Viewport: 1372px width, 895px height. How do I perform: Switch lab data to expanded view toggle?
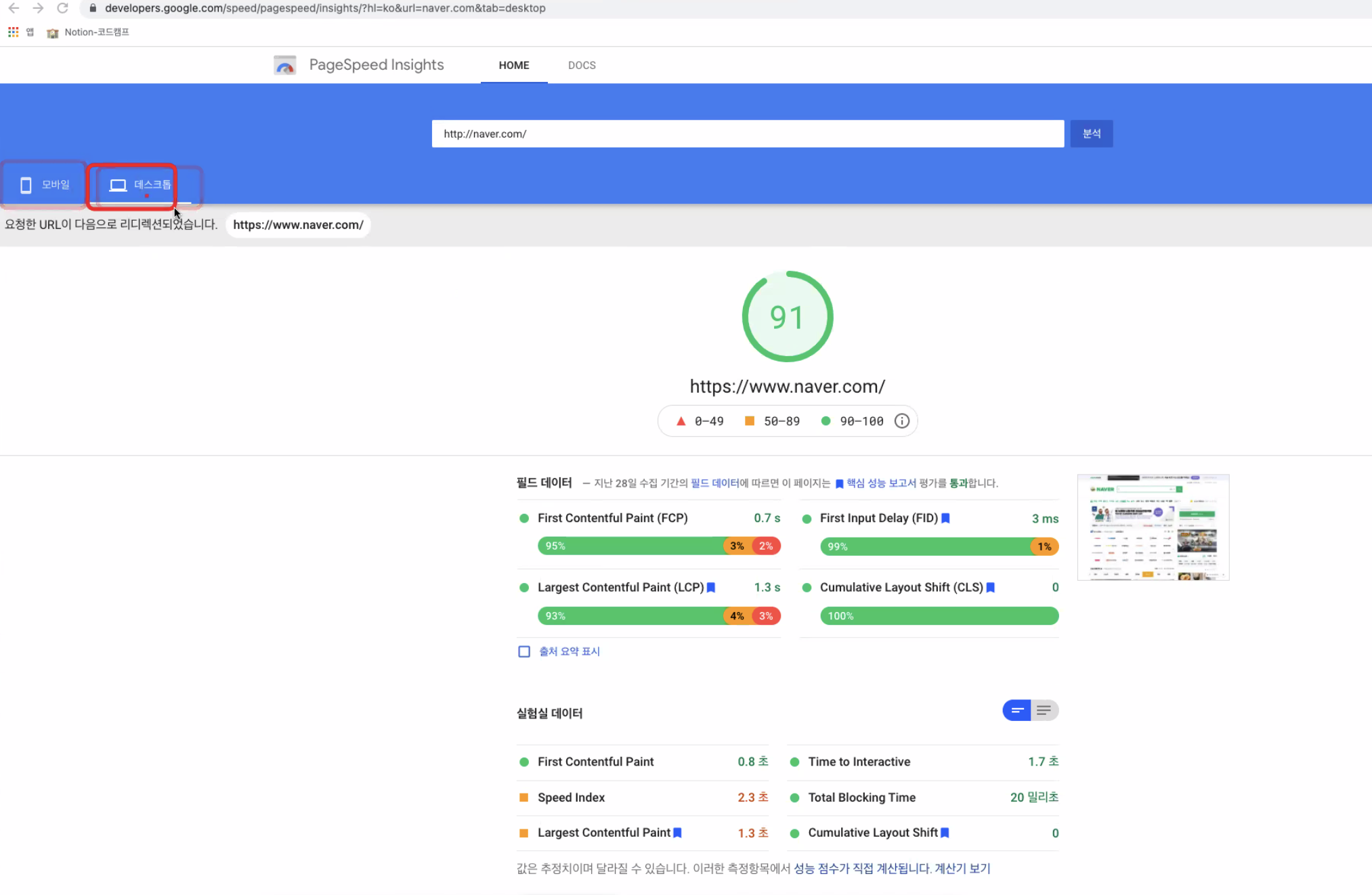(x=1044, y=710)
